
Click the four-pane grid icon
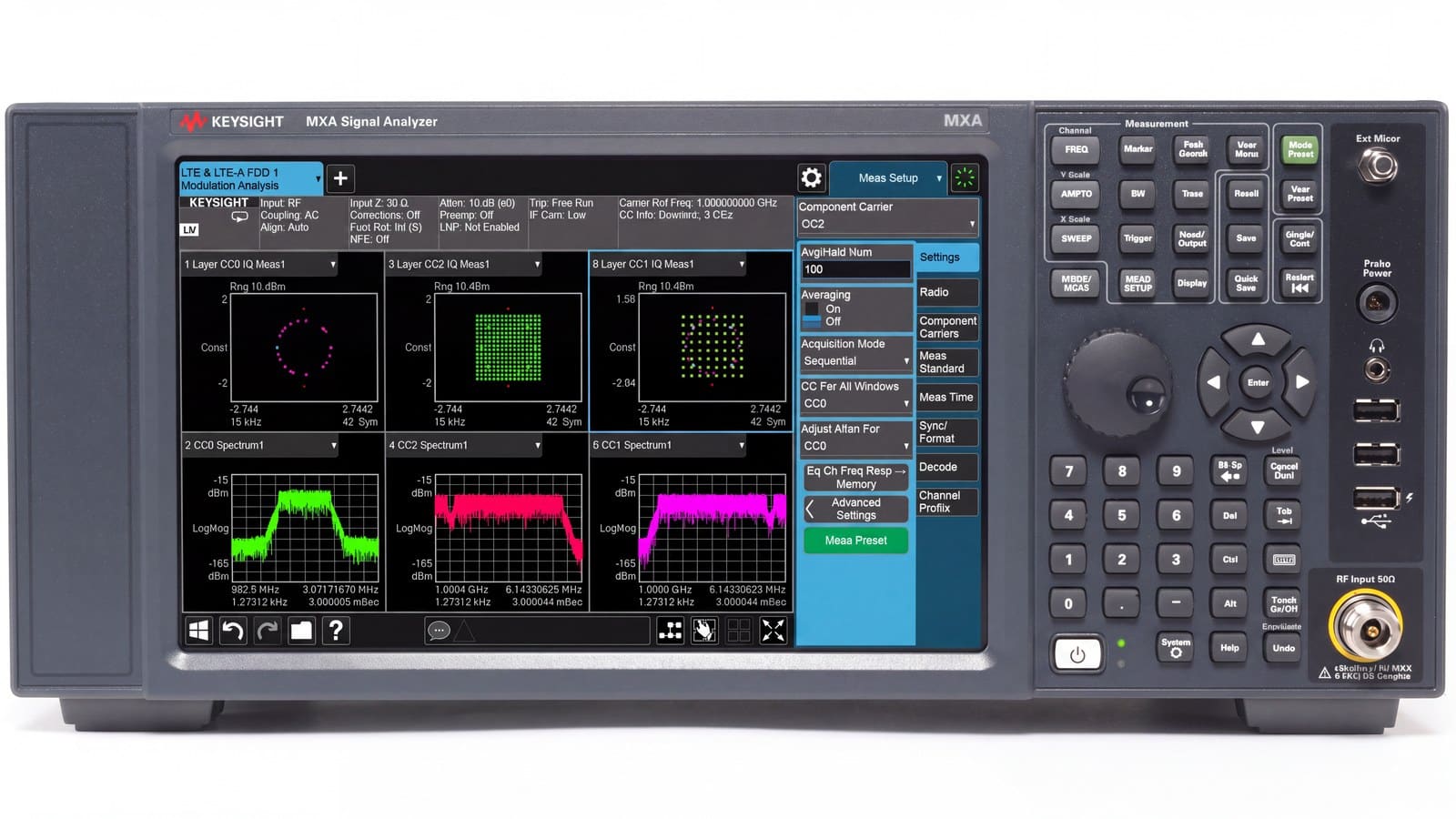point(739,630)
